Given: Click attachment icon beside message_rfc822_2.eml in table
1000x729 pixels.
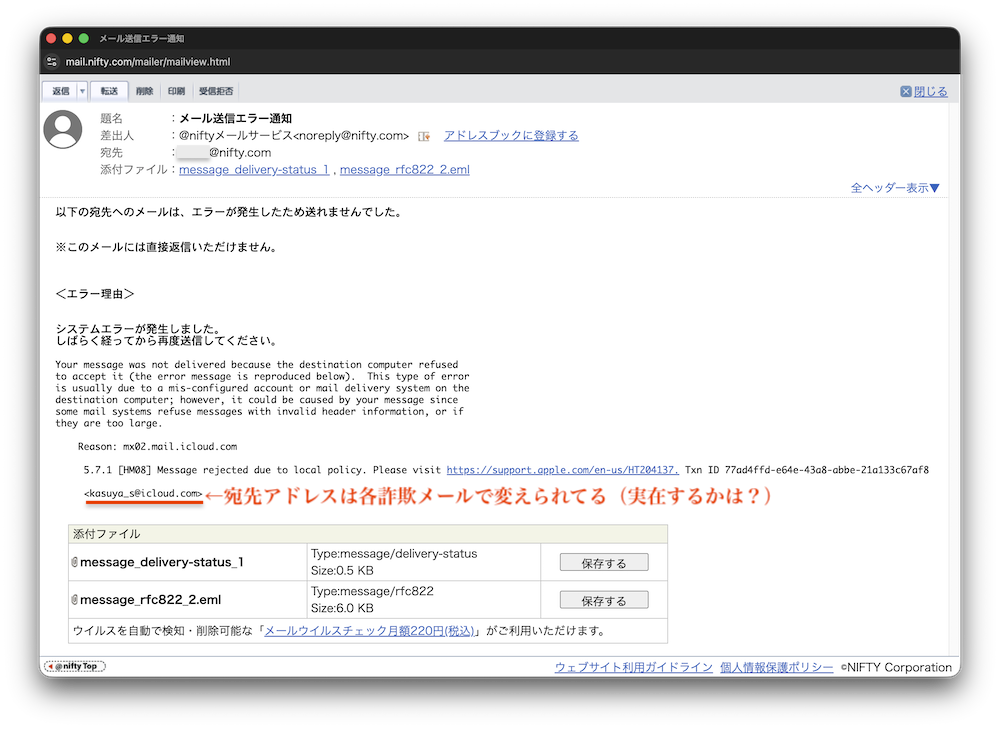Looking at the screenshot, I should pos(75,600).
